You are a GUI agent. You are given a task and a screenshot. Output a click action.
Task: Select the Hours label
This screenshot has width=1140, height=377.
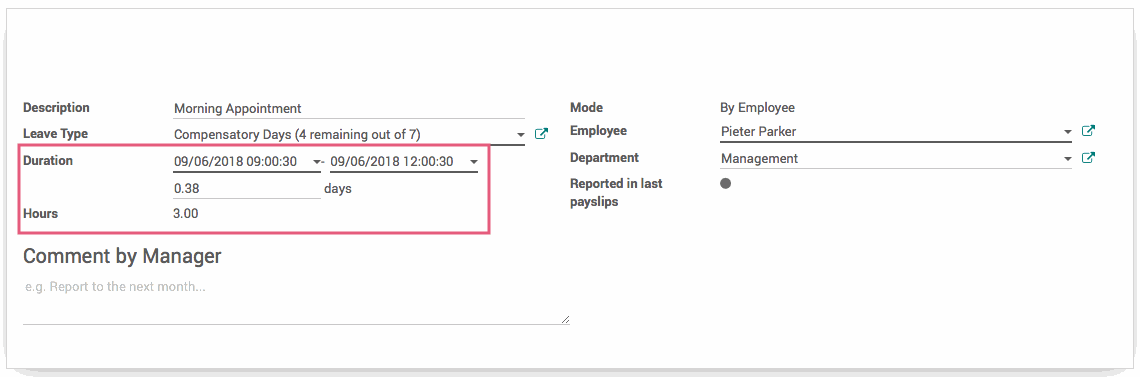point(41,214)
